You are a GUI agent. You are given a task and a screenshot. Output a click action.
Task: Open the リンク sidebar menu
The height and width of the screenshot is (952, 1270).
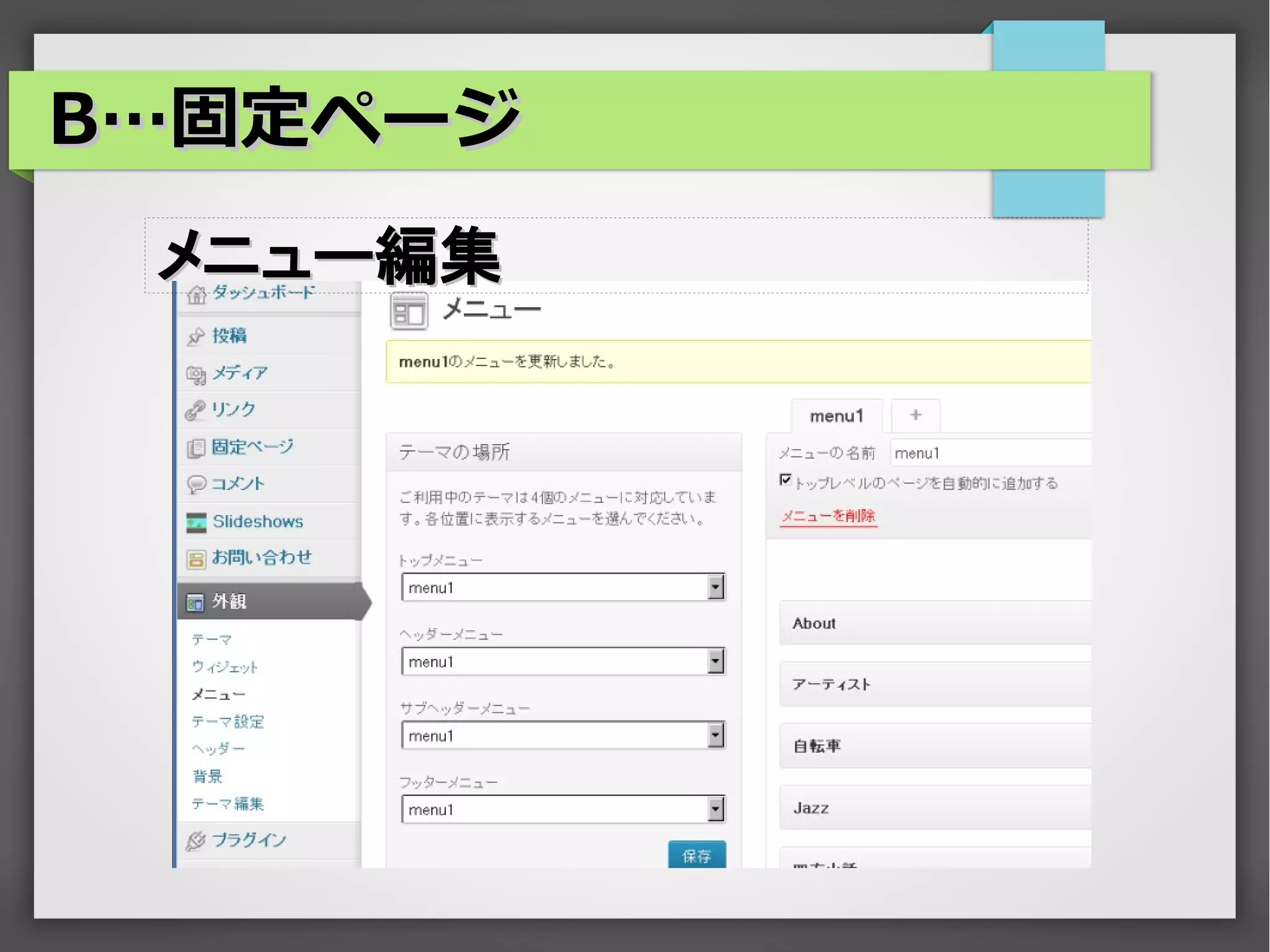(233, 409)
